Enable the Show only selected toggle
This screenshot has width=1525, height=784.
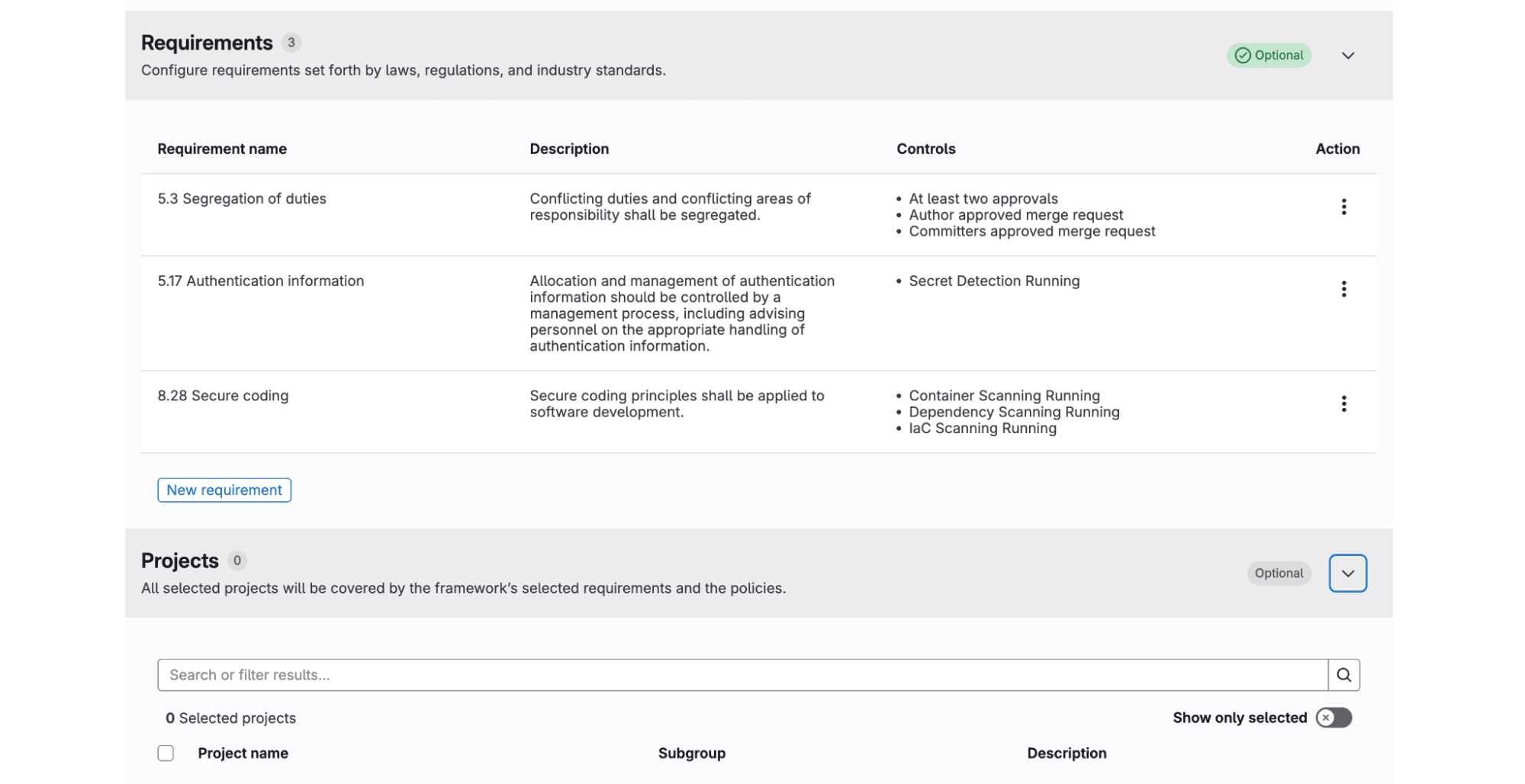1334,718
